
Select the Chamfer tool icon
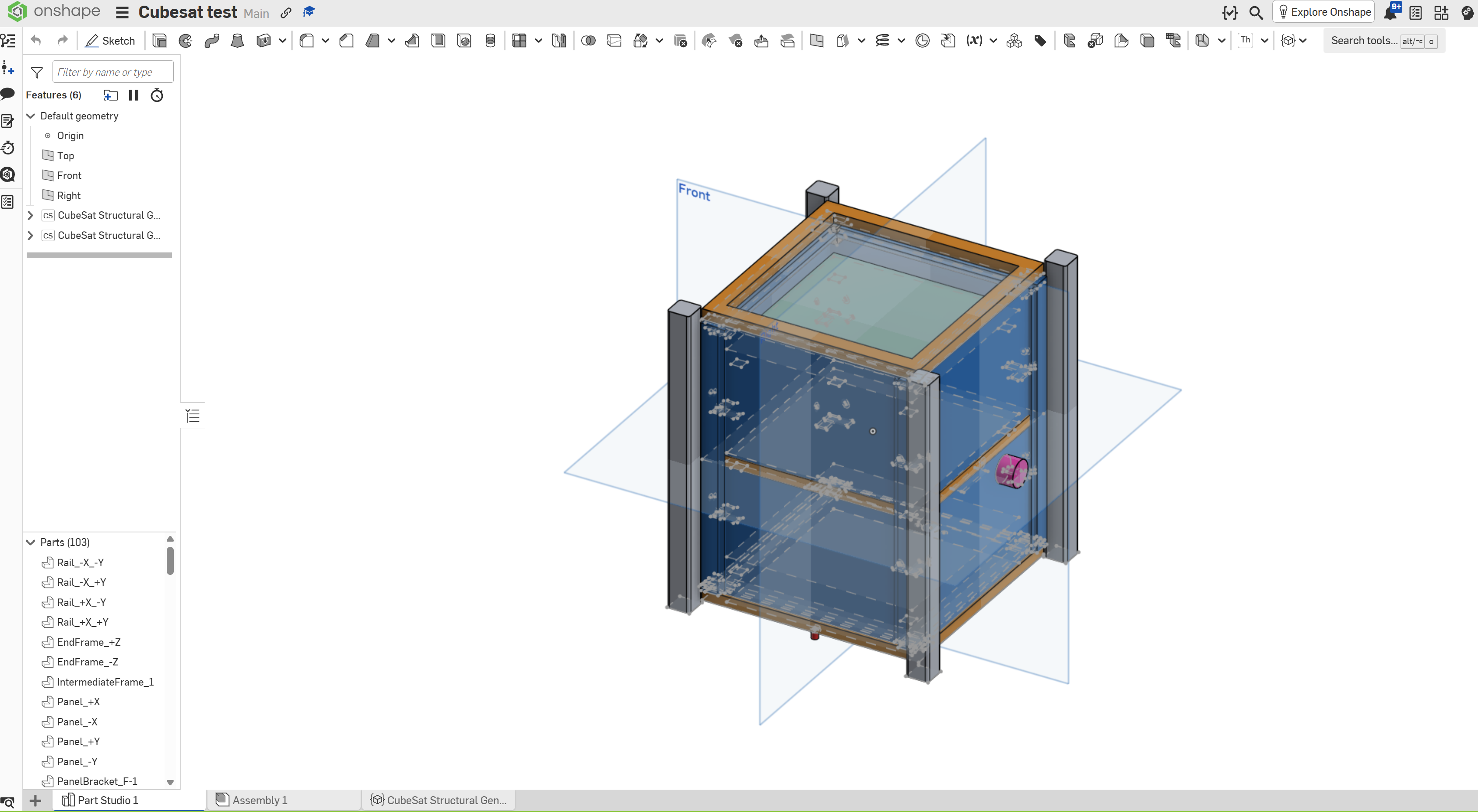(347, 41)
